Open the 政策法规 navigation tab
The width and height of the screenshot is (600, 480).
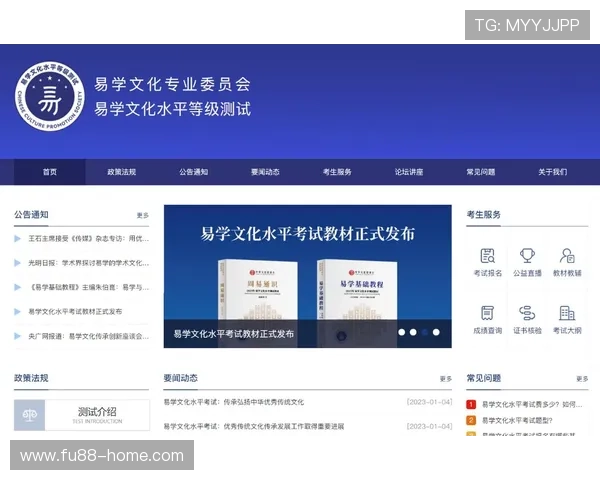coord(122,172)
